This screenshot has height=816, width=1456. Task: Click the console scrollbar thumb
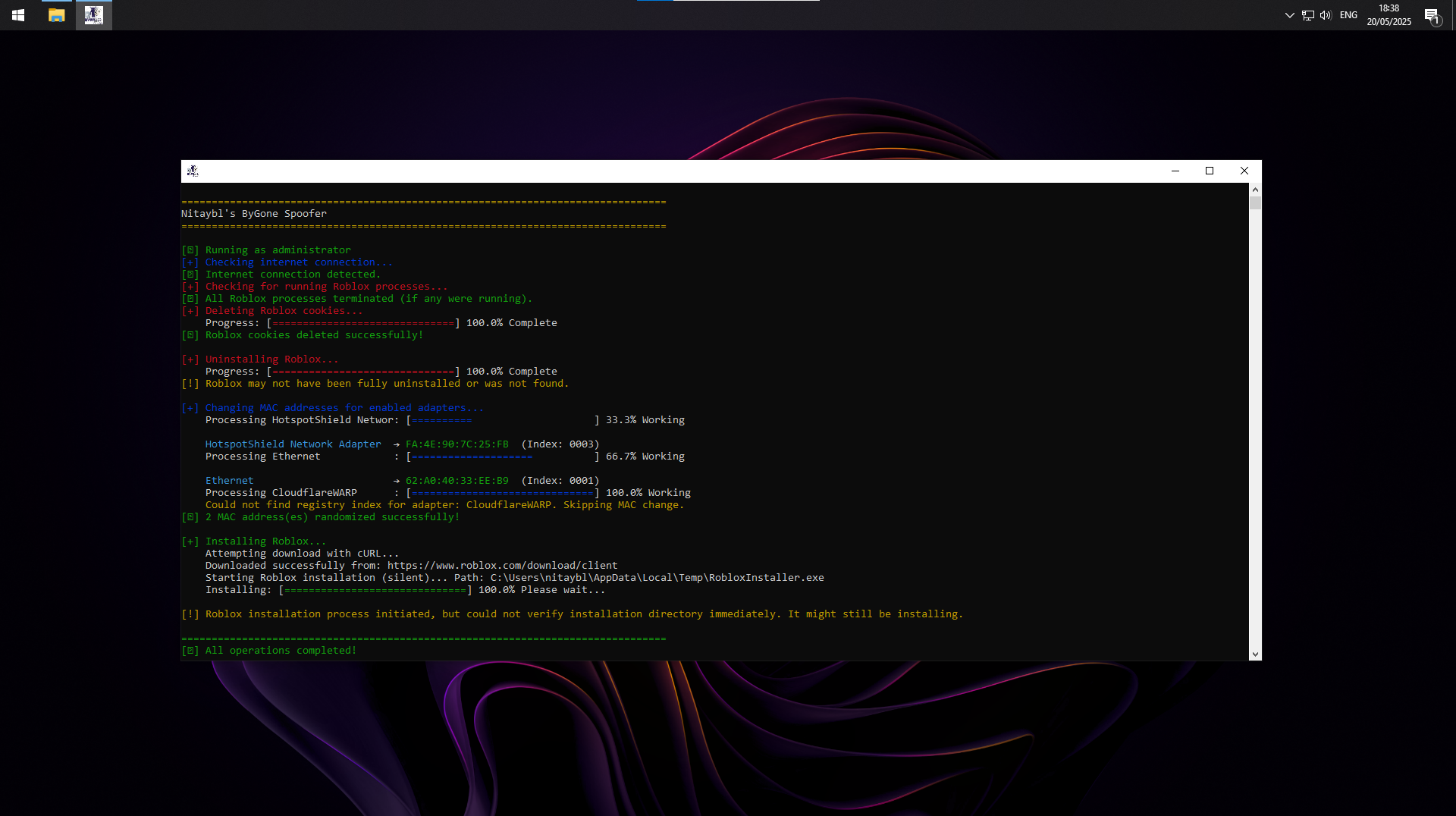coord(1255,202)
